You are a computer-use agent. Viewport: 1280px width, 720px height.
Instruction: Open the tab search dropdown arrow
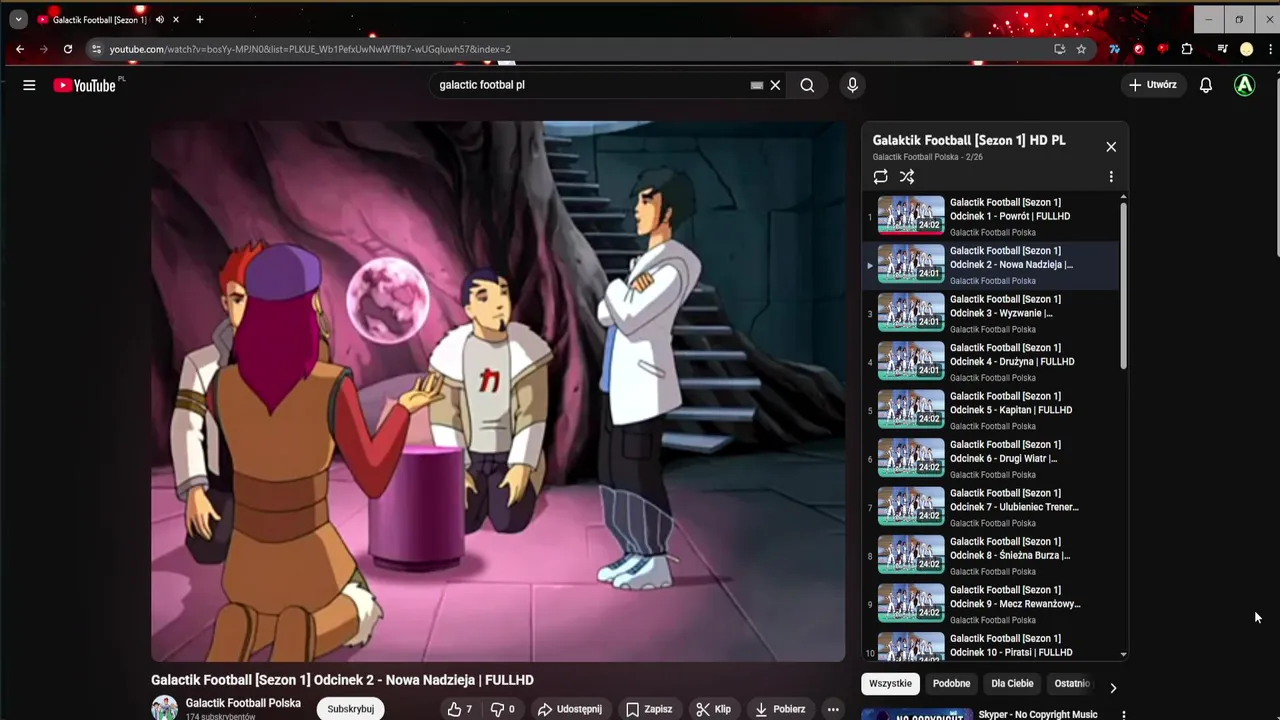click(18, 20)
